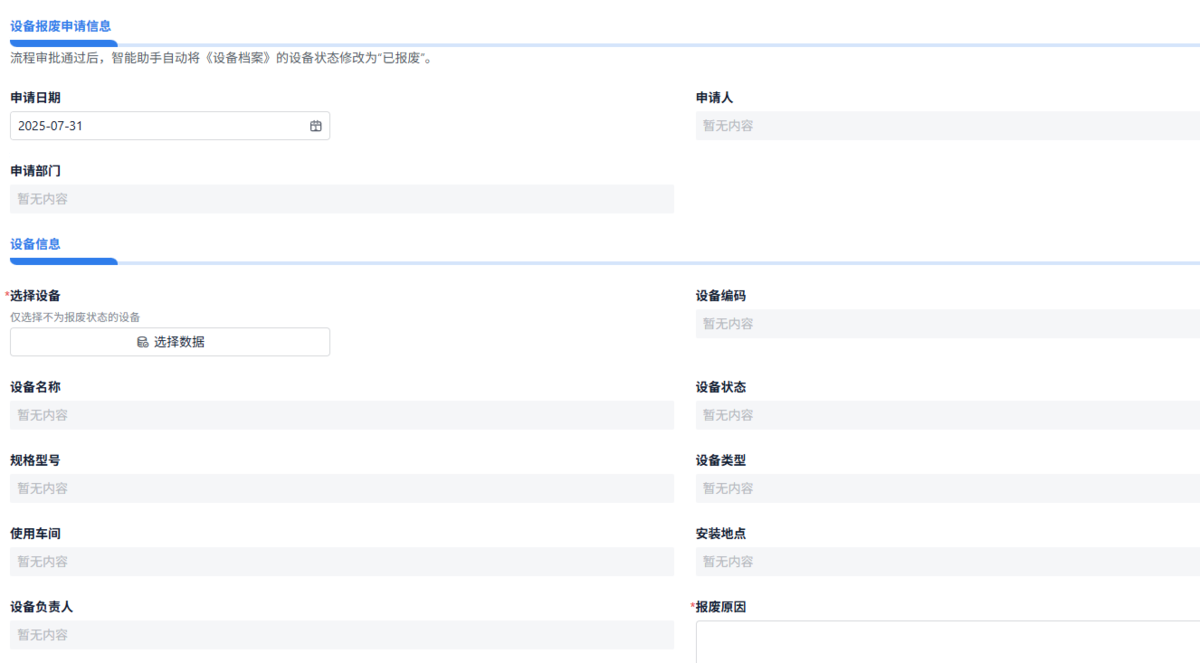The image size is (1200, 663).
Task: Click the 设备名称 field
Action: click(340, 414)
